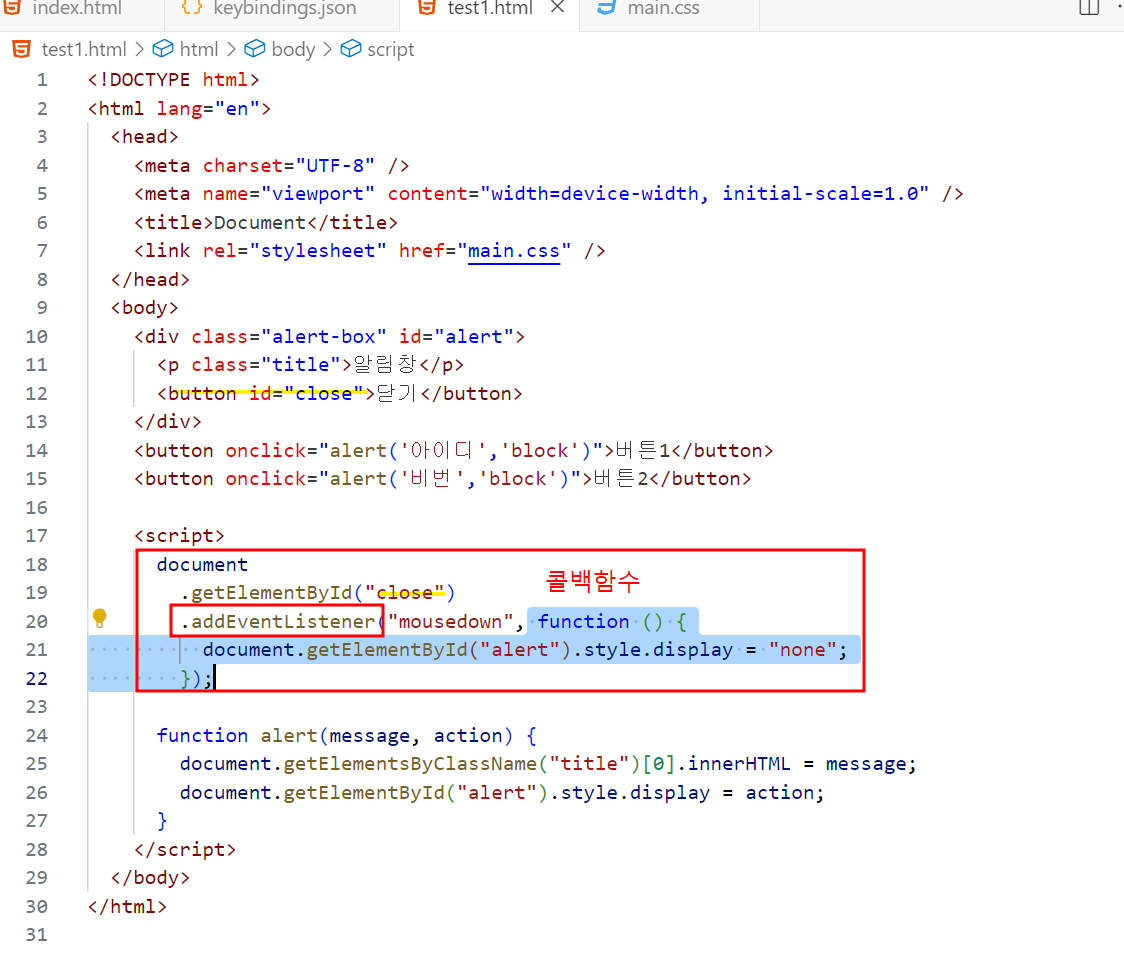Click the split editor icon

(1089, 7)
